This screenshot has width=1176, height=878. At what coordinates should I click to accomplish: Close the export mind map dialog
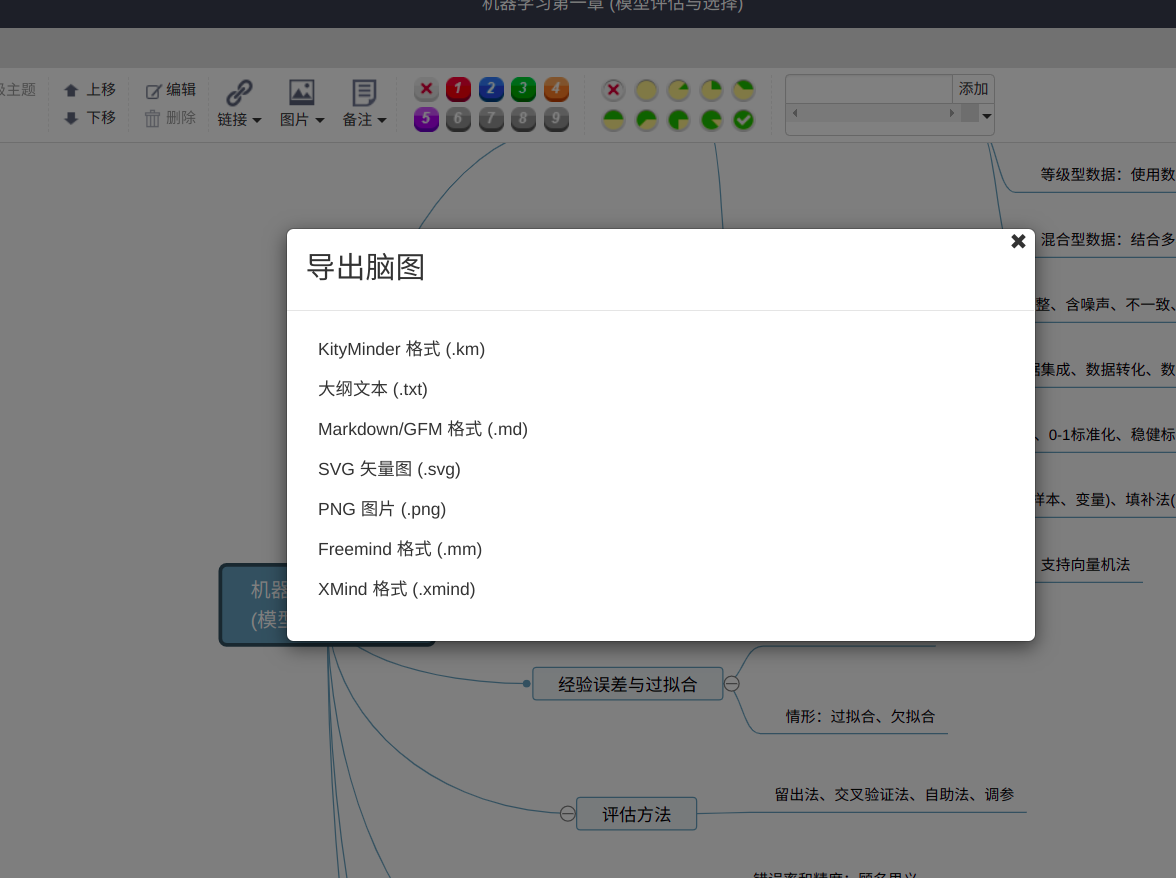(1018, 241)
